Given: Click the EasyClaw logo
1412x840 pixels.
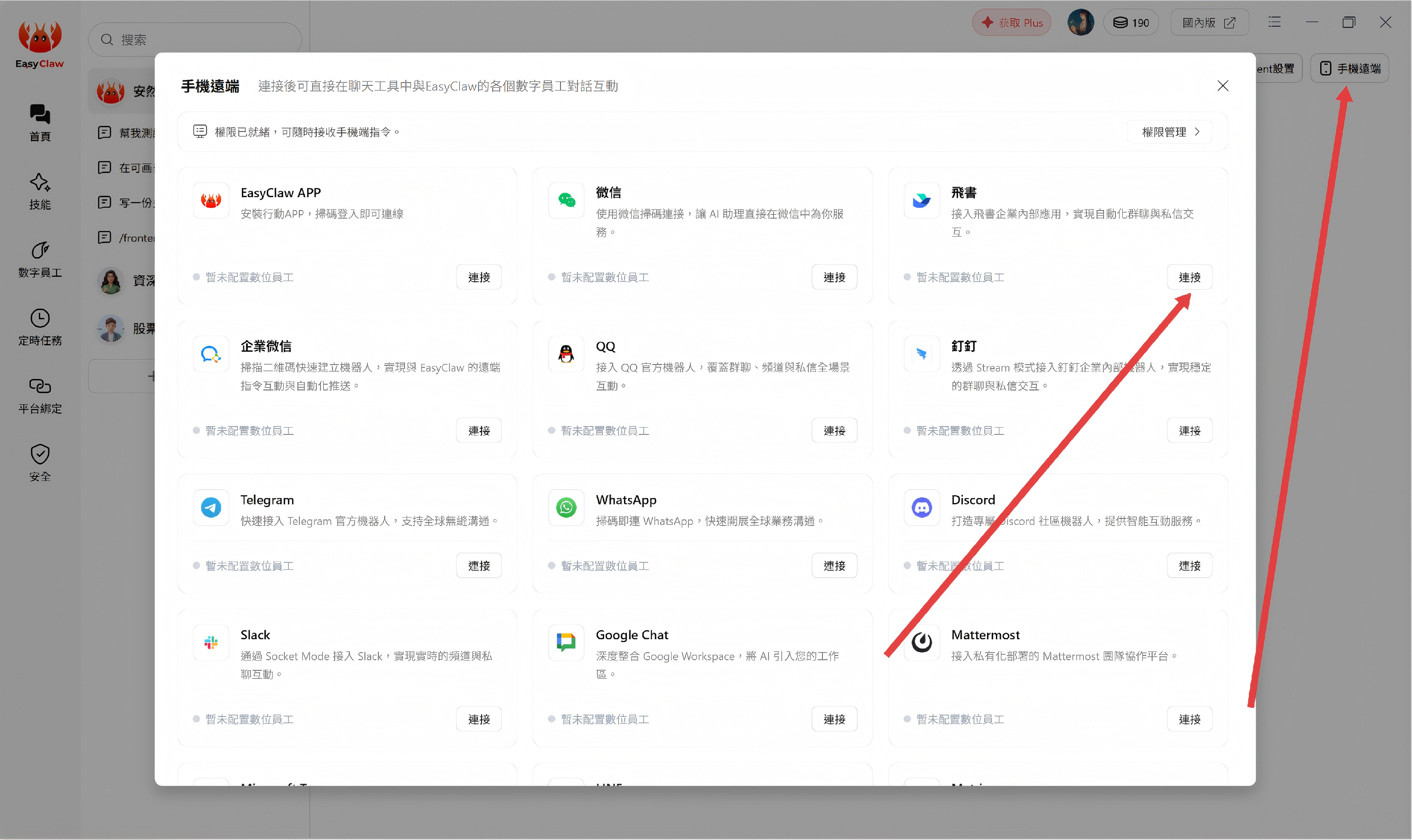Looking at the screenshot, I should (x=40, y=45).
